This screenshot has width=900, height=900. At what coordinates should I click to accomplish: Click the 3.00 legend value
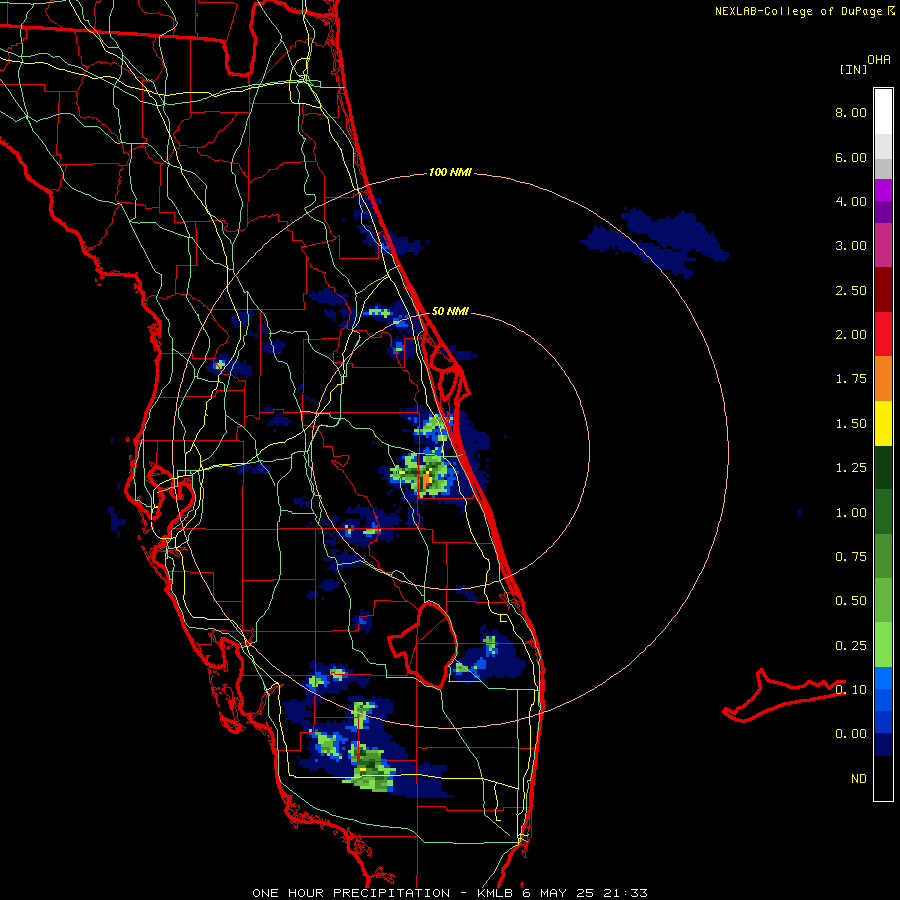click(851, 246)
